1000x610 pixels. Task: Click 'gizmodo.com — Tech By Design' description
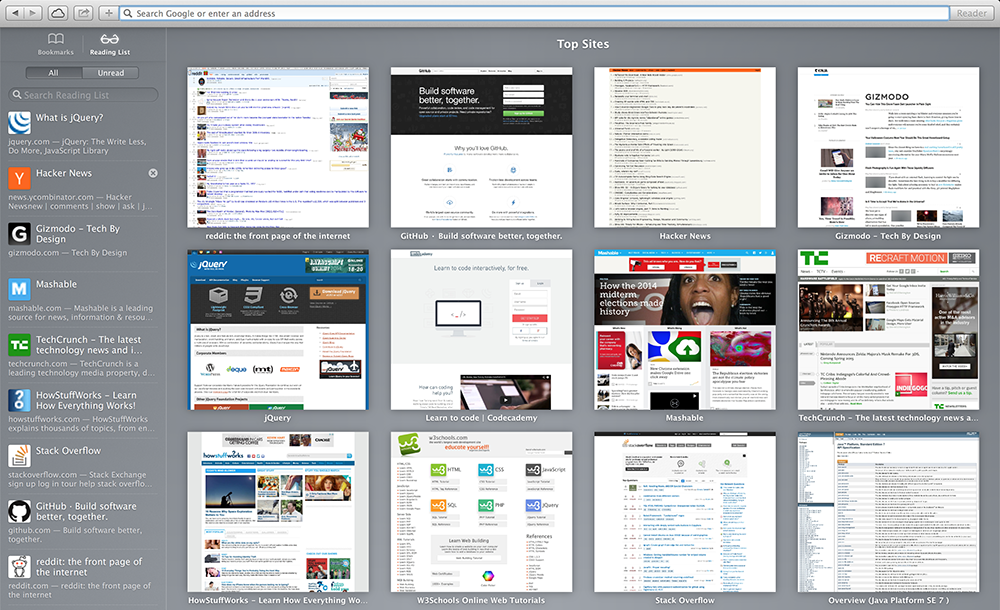(68, 253)
